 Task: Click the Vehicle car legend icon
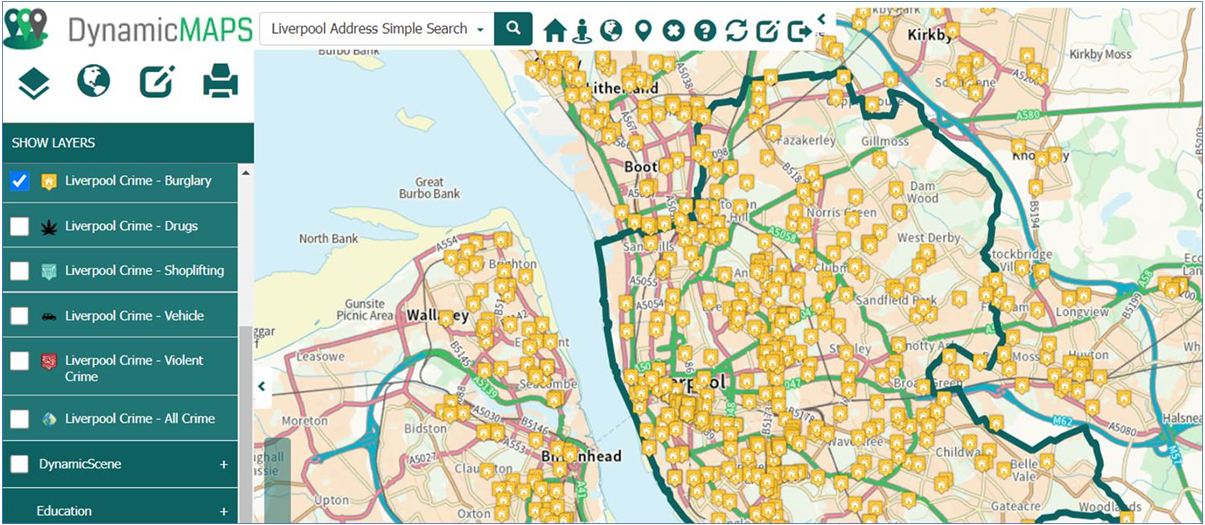49,316
